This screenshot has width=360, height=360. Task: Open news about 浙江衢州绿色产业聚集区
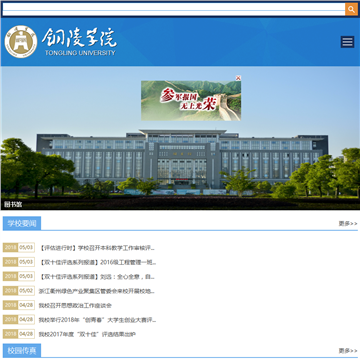(97, 291)
